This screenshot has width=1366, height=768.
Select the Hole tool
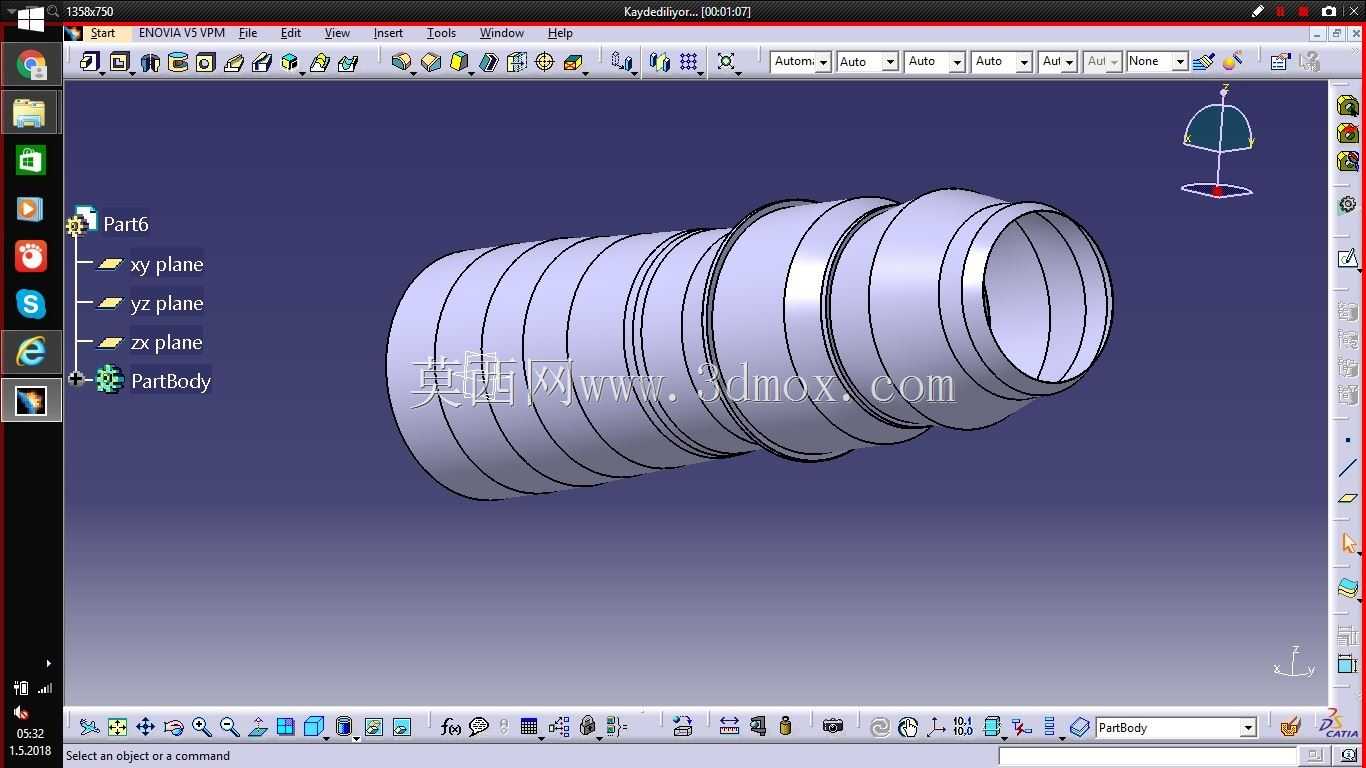tap(205, 62)
